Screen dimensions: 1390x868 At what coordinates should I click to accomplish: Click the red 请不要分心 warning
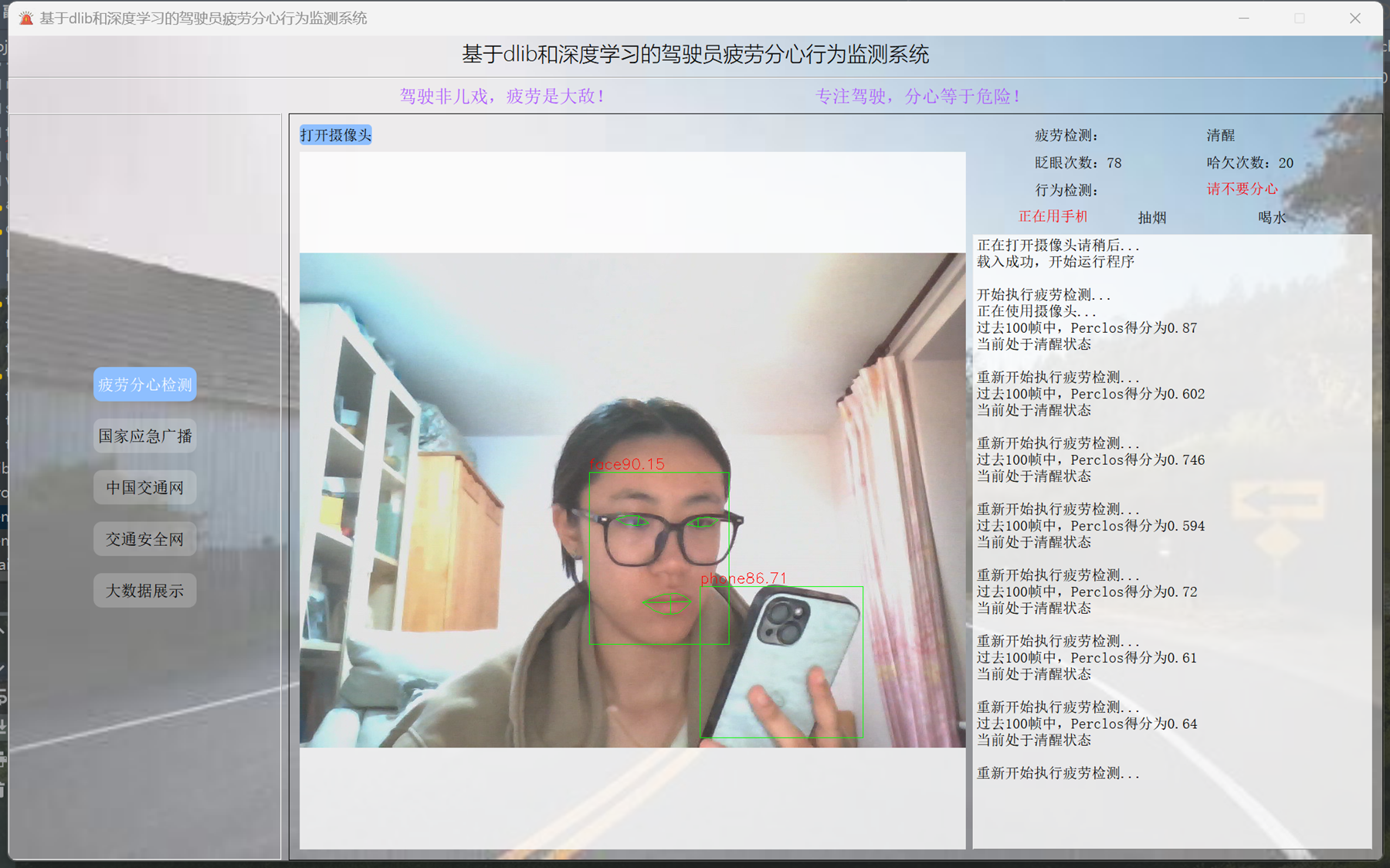point(1242,189)
